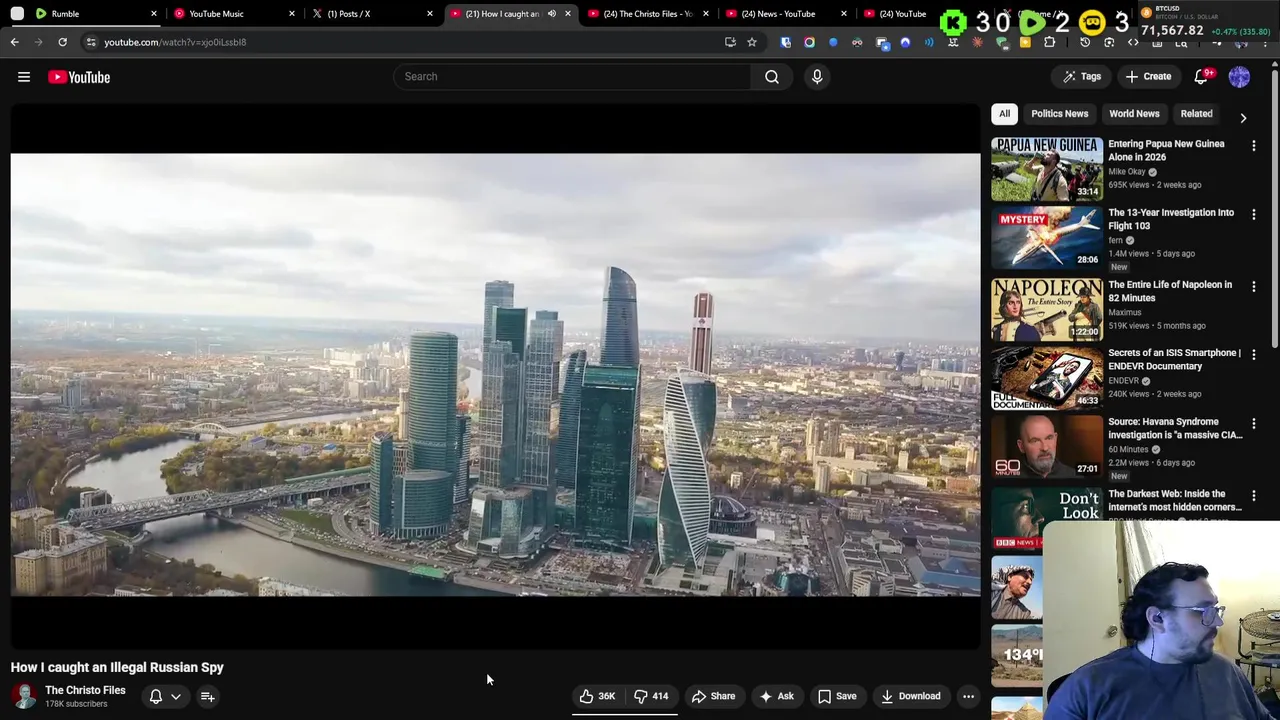Screen dimensions: 1280x720
Task: Open the Bitcoin BTCUSD price widget
Action: [1205, 21]
